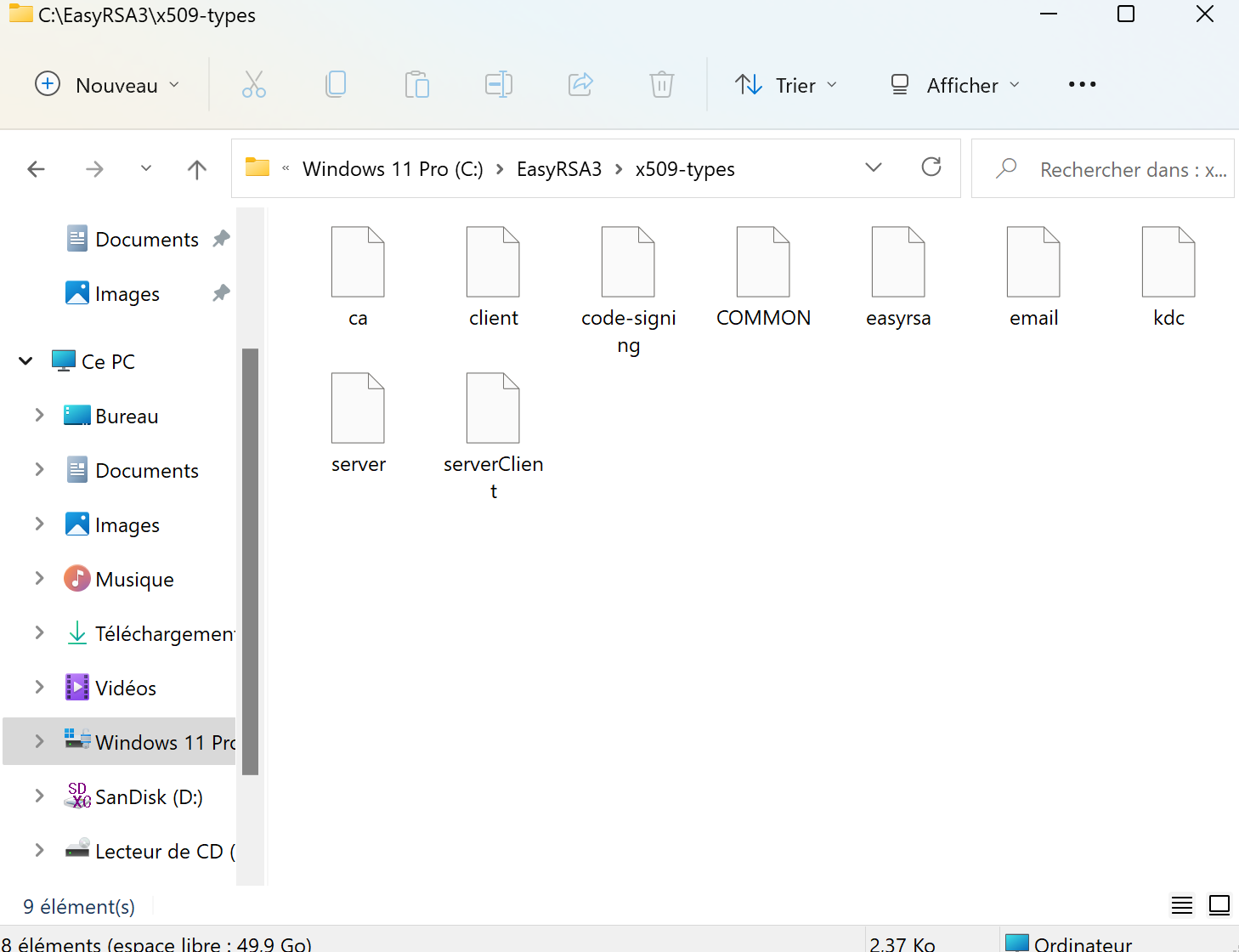The width and height of the screenshot is (1239, 952).
Task: Open the three-dot more options menu
Action: click(x=1082, y=84)
